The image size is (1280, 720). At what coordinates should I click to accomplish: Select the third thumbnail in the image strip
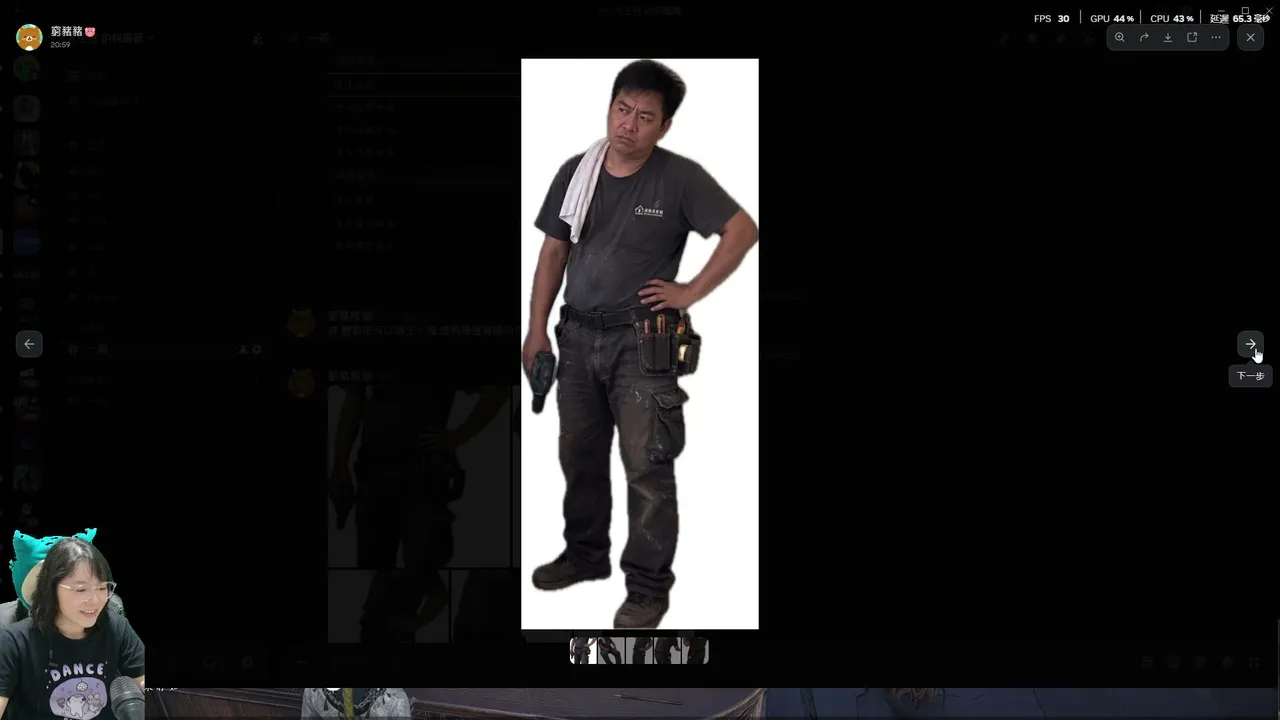639,651
